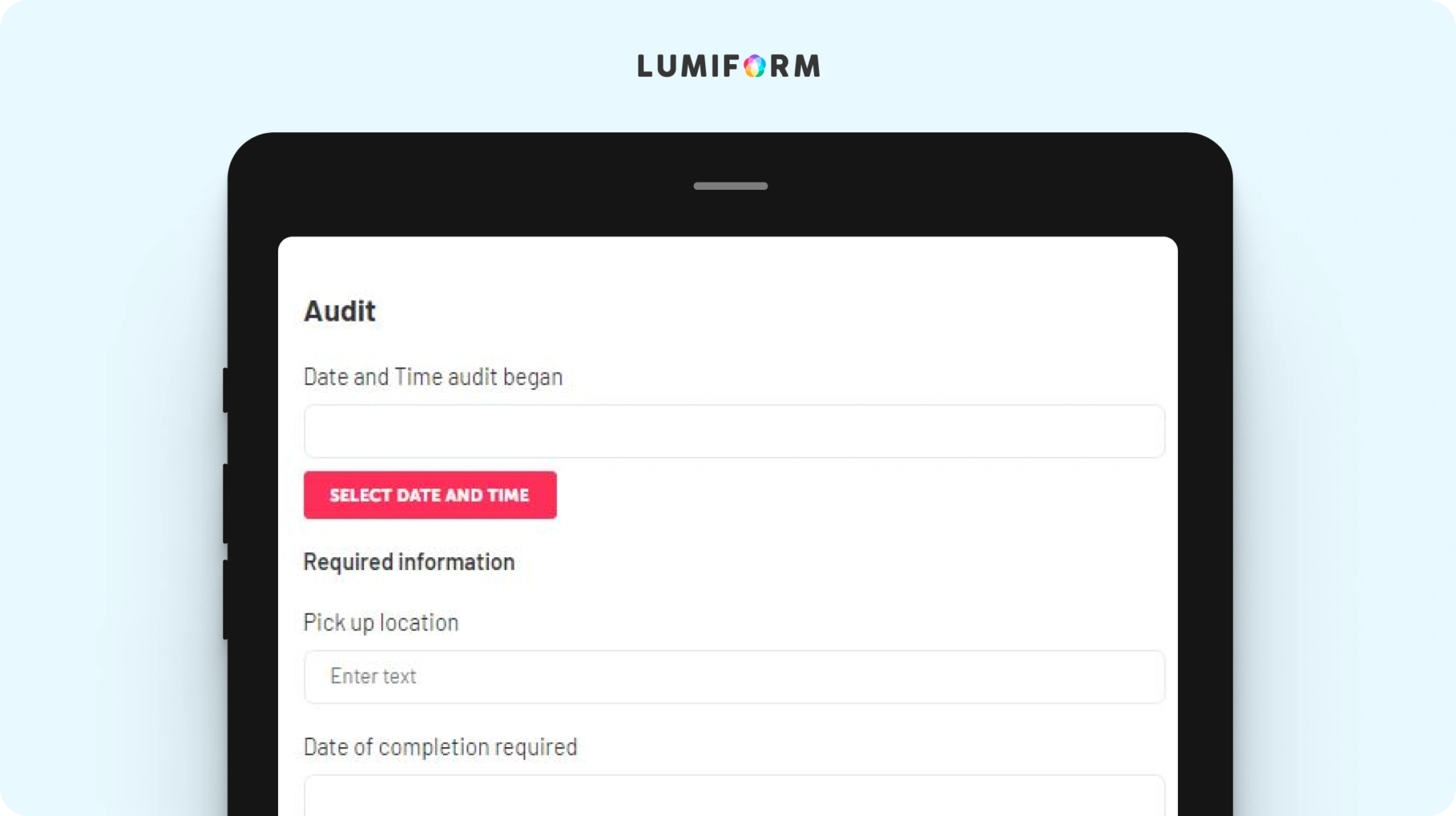The image size is (1456, 816).
Task: Click the top side button on tablet edge
Action: (225, 390)
